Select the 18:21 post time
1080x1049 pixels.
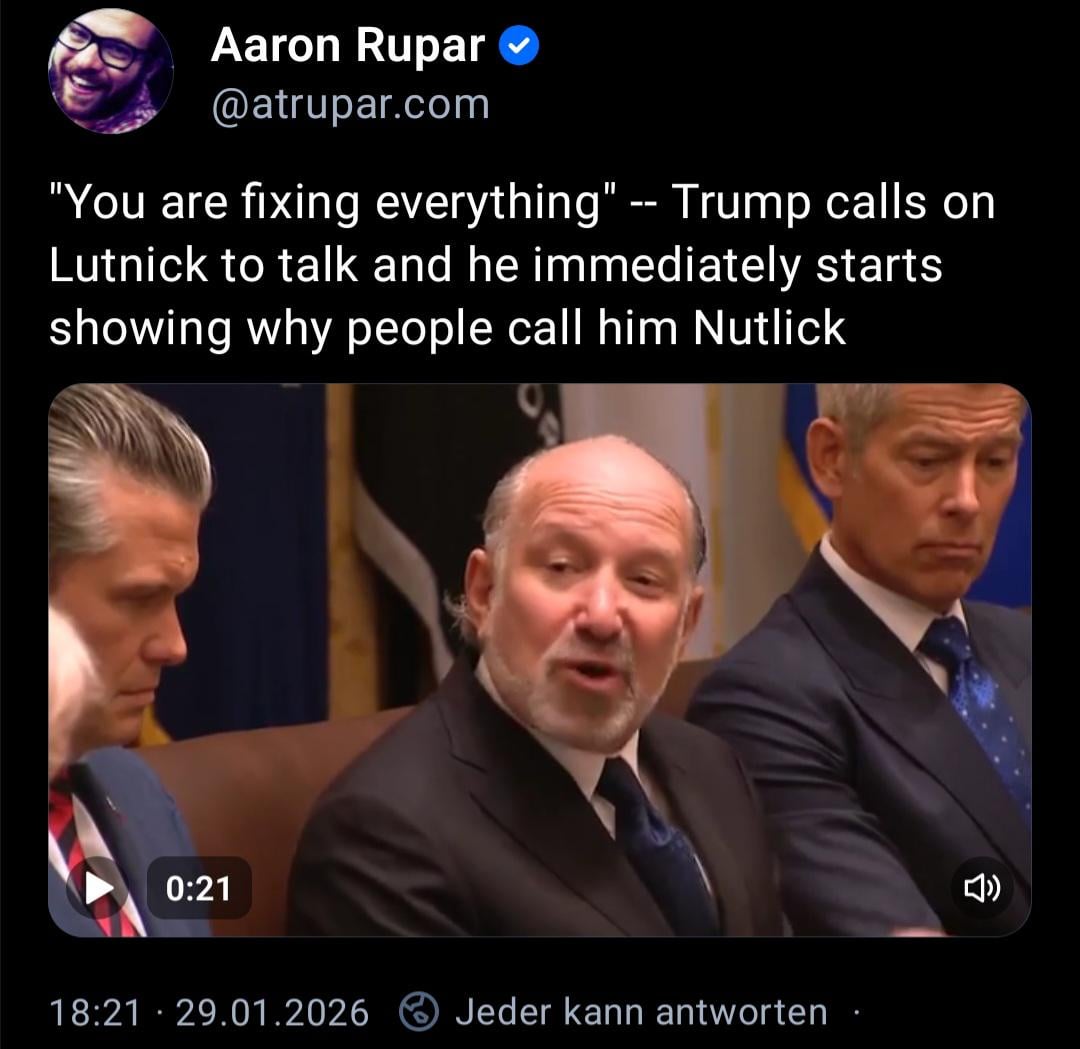[94, 1012]
